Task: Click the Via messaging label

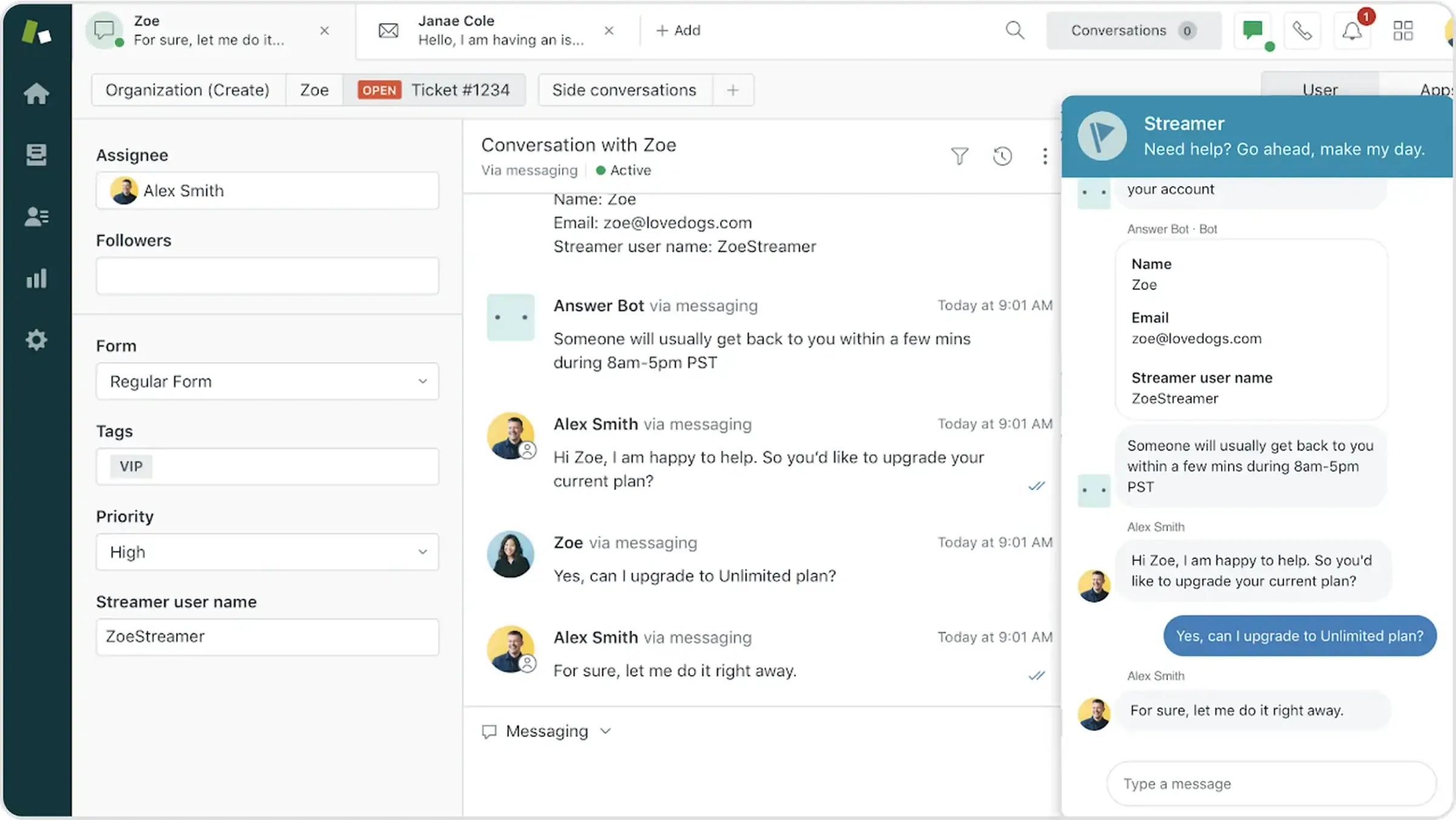Action: 529,170
